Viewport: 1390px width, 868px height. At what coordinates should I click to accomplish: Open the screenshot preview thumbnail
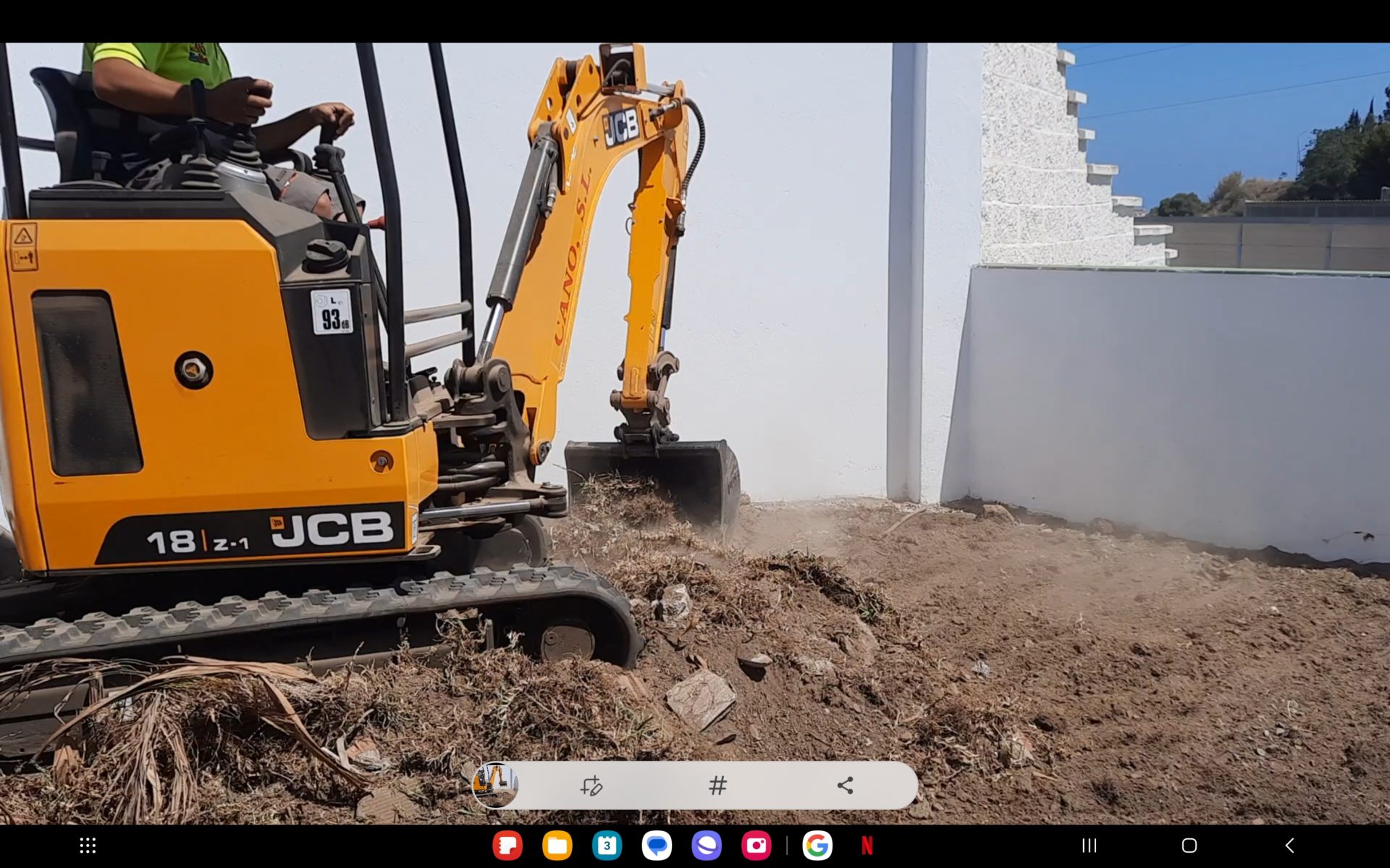click(x=495, y=785)
